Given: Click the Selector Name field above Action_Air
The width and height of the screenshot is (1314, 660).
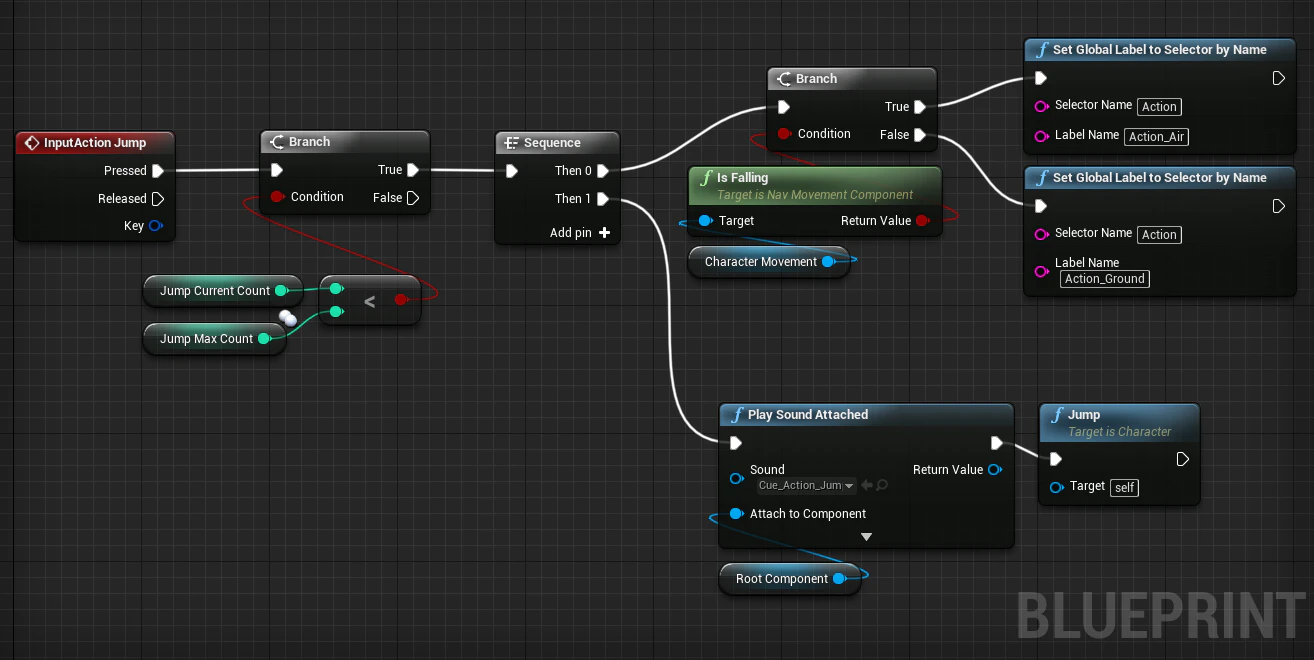Looking at the screenshot, I should click(1159, 107).
